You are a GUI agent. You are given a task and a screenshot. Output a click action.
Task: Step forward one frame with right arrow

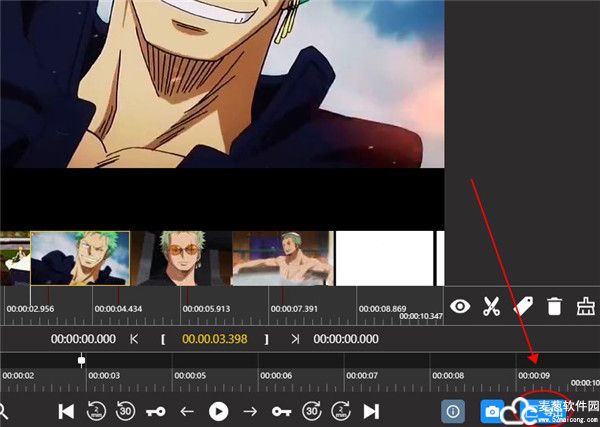coord(250,411)
